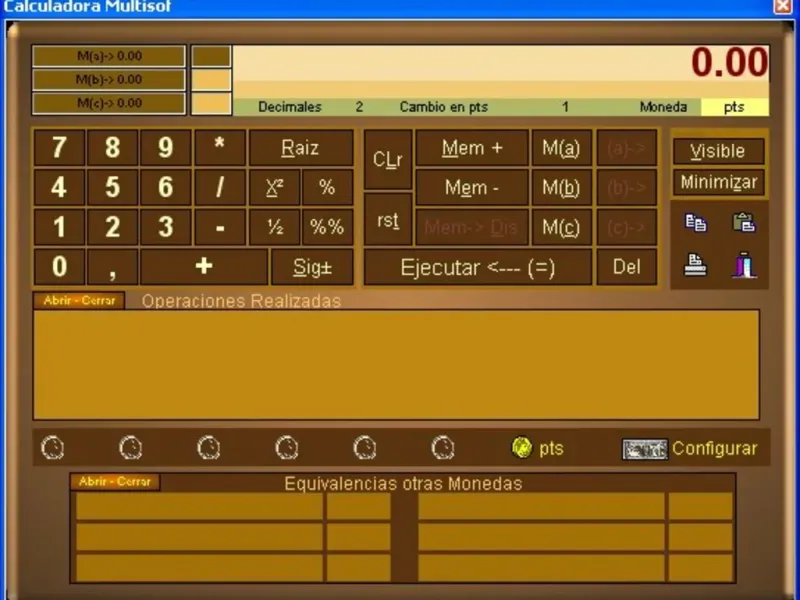
Task: Select memory M(a) button
Action: pyautogui.click(x=561, y=148)
